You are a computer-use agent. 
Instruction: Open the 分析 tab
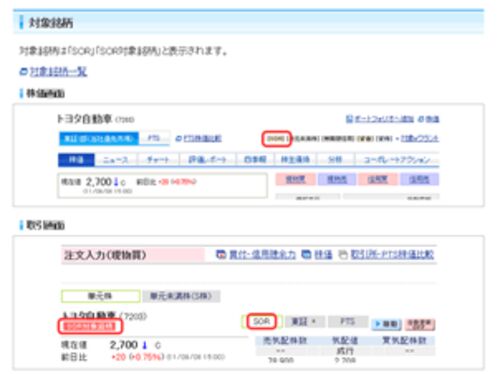point(335,160)
